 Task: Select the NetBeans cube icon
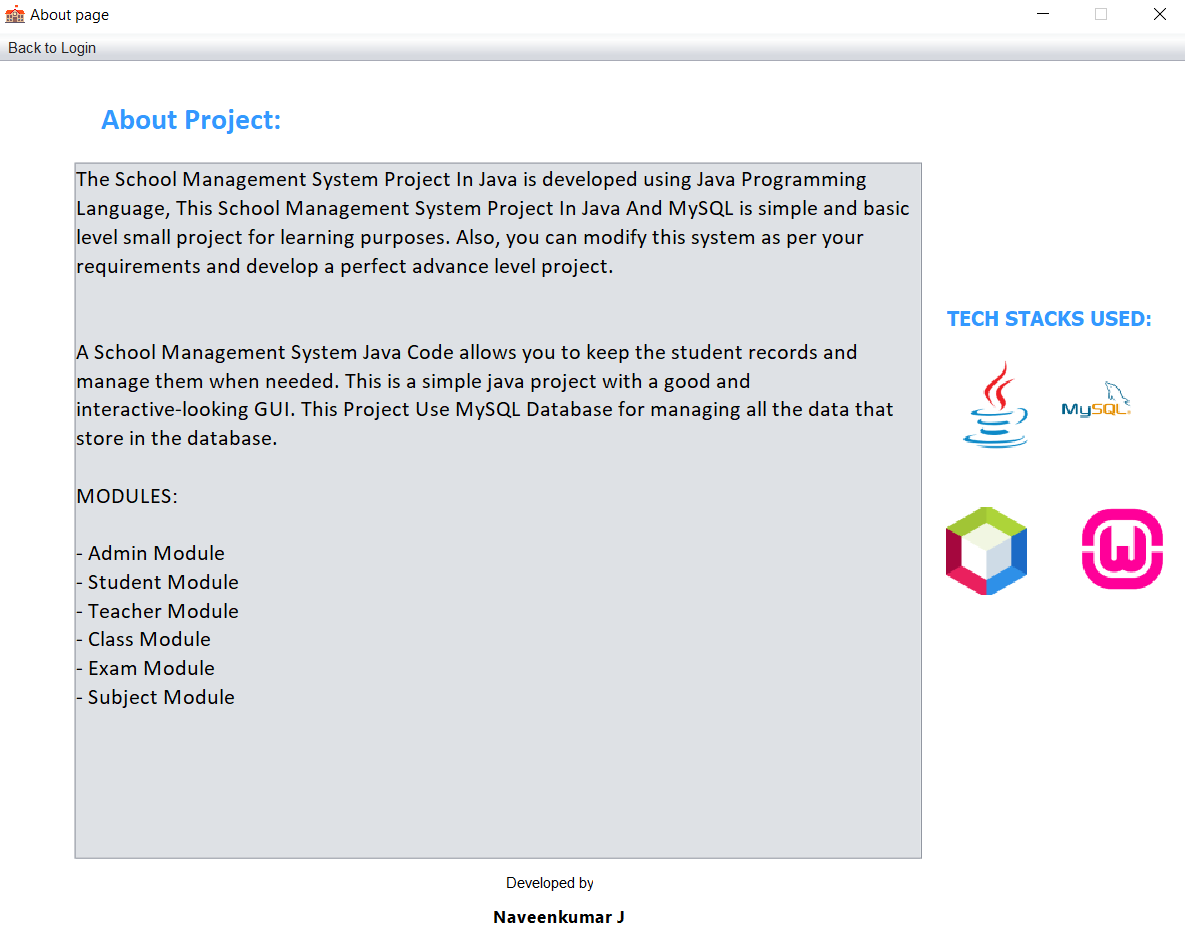[986, 551]
